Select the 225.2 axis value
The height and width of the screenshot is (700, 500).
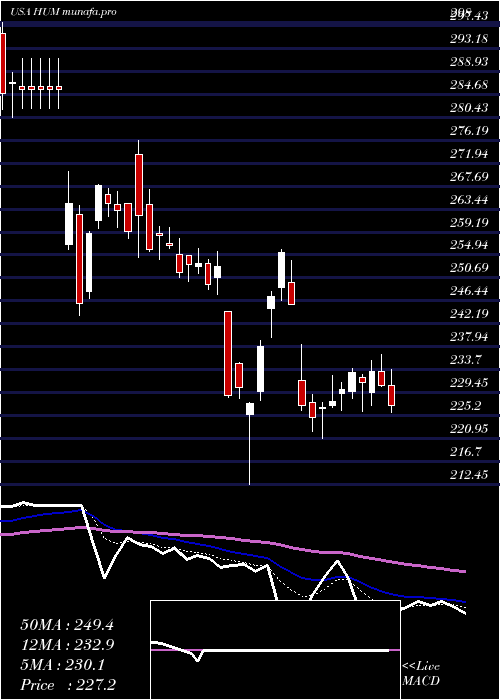point(466,406)
